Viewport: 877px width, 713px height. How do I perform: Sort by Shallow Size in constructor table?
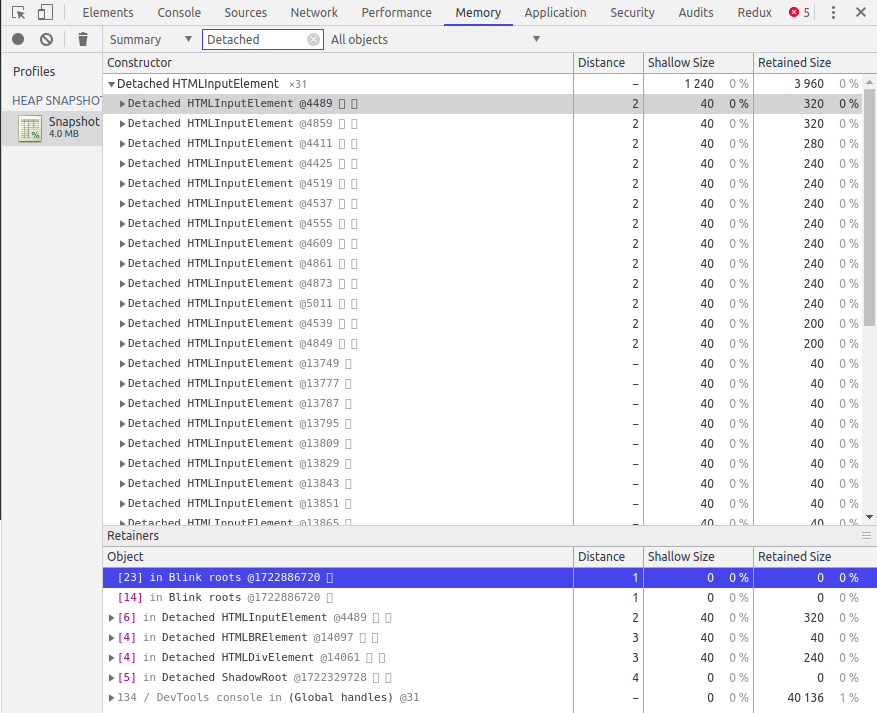pos(698,63)
